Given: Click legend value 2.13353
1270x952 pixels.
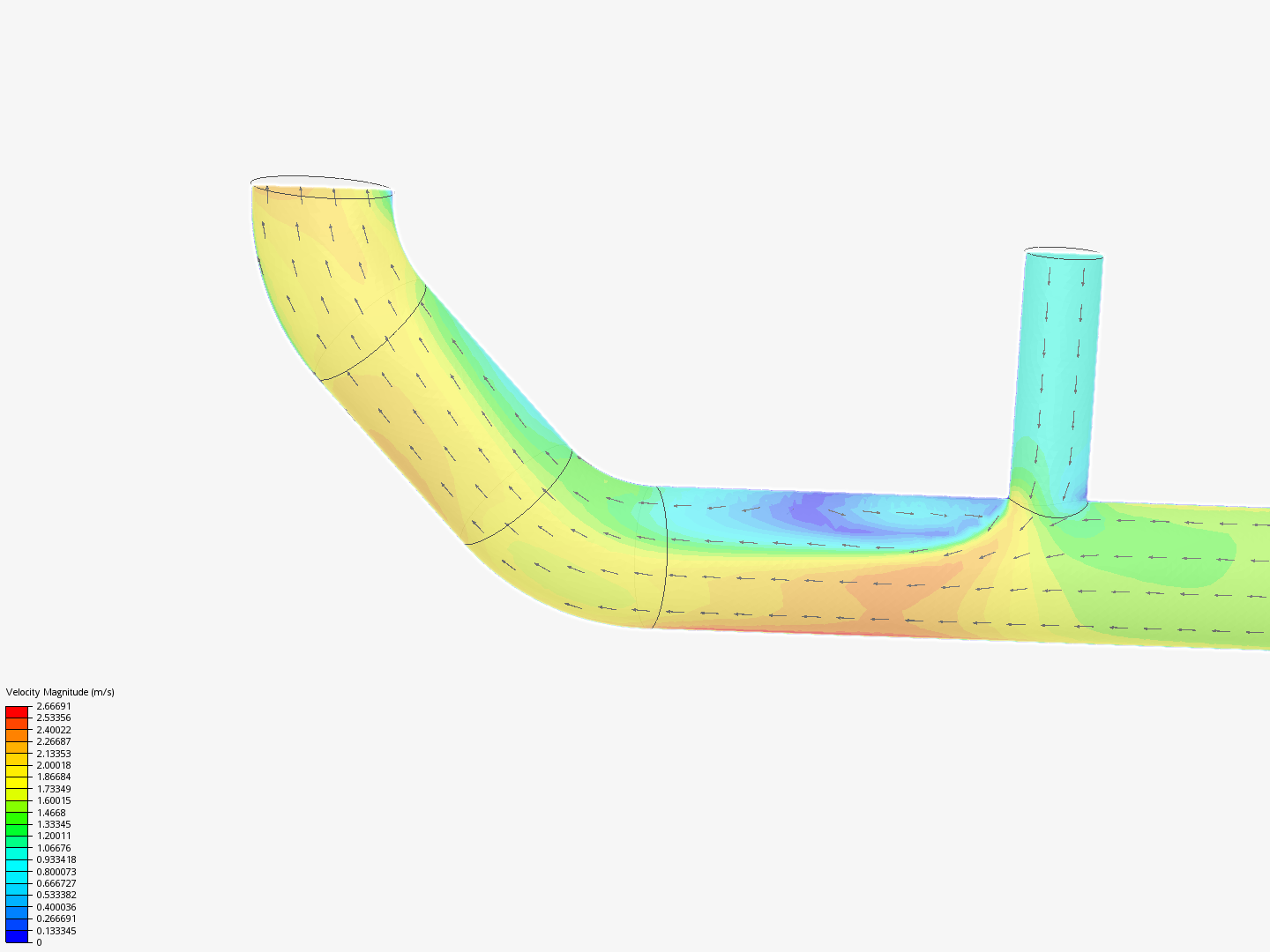Looking at the screenshot, I should coord(54,754).
